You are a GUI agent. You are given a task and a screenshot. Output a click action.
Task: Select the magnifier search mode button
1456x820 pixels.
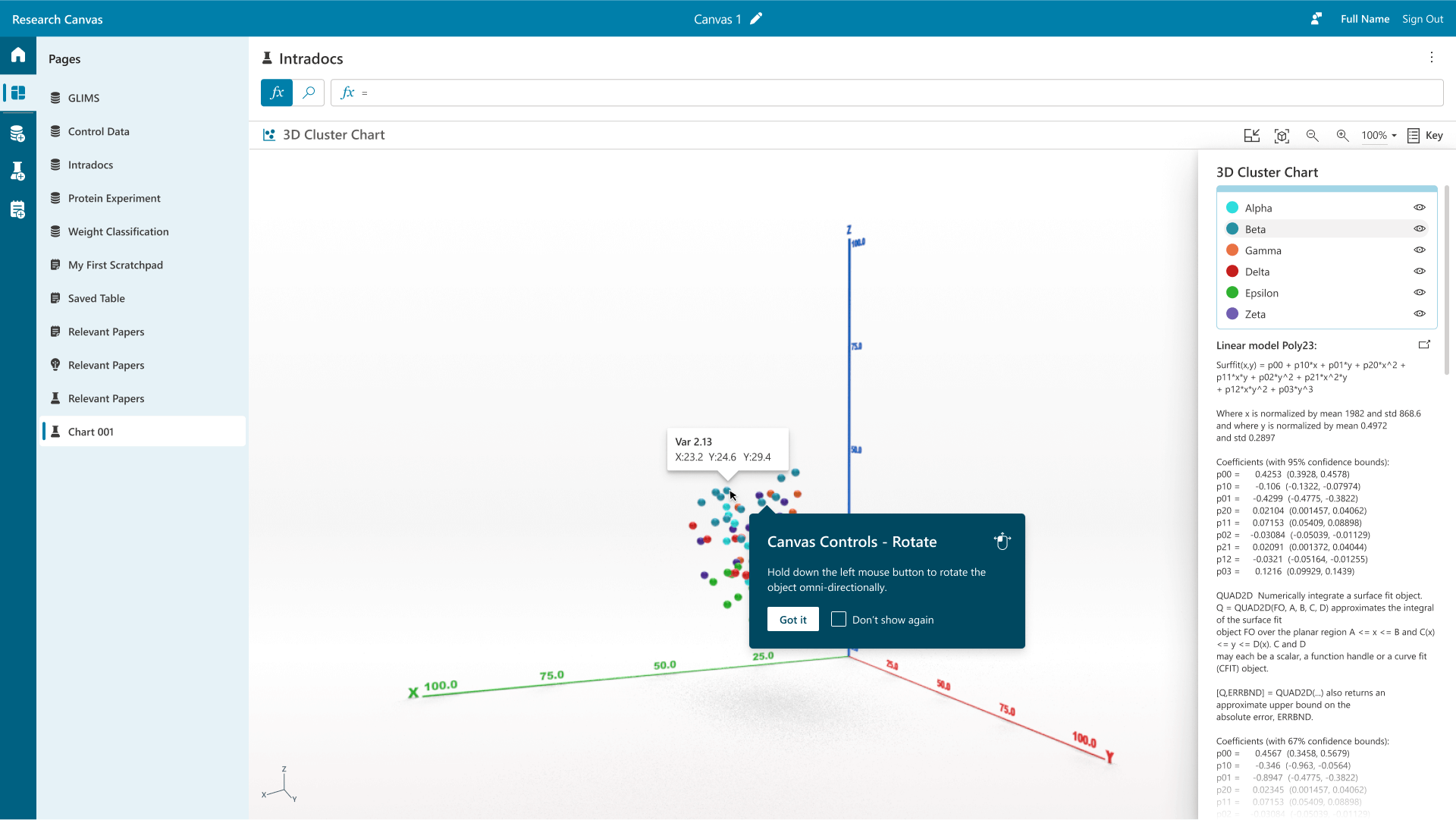309,93
